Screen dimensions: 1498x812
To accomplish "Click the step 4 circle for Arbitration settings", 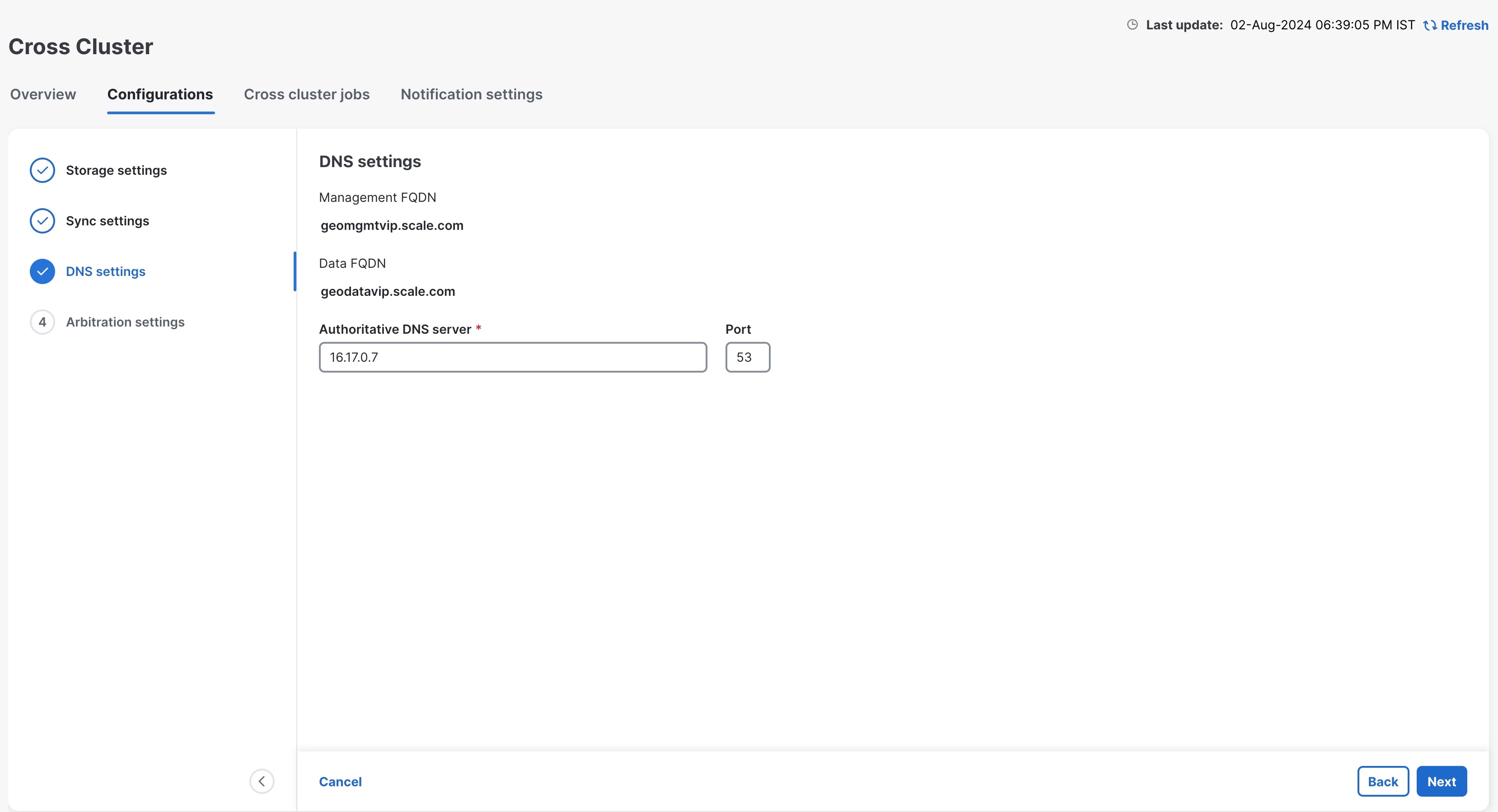I will pyautogui.click(x=42, y=322).
